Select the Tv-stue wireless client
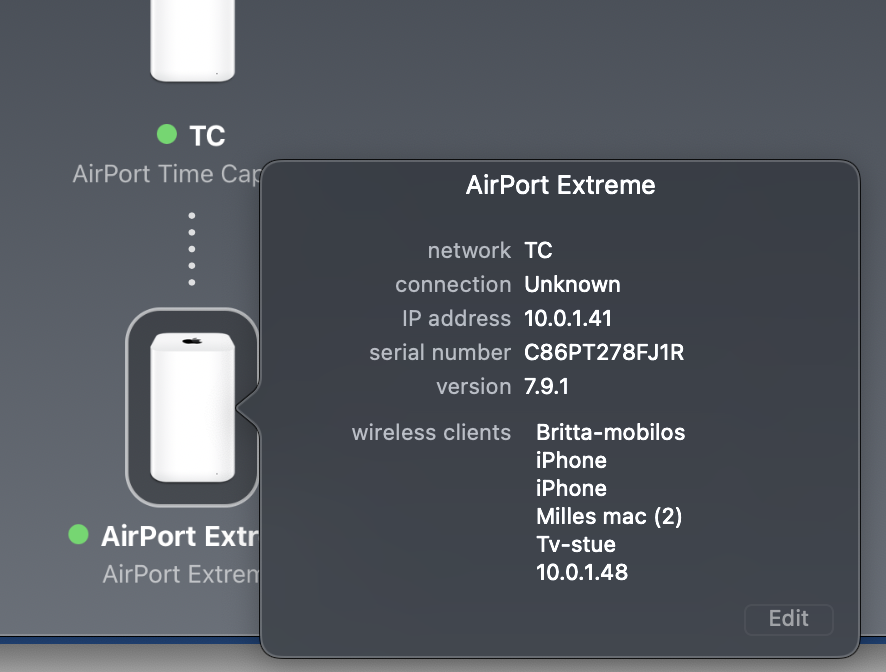The height and width of the screenshot is (672, 886). [x=576, y=544]
